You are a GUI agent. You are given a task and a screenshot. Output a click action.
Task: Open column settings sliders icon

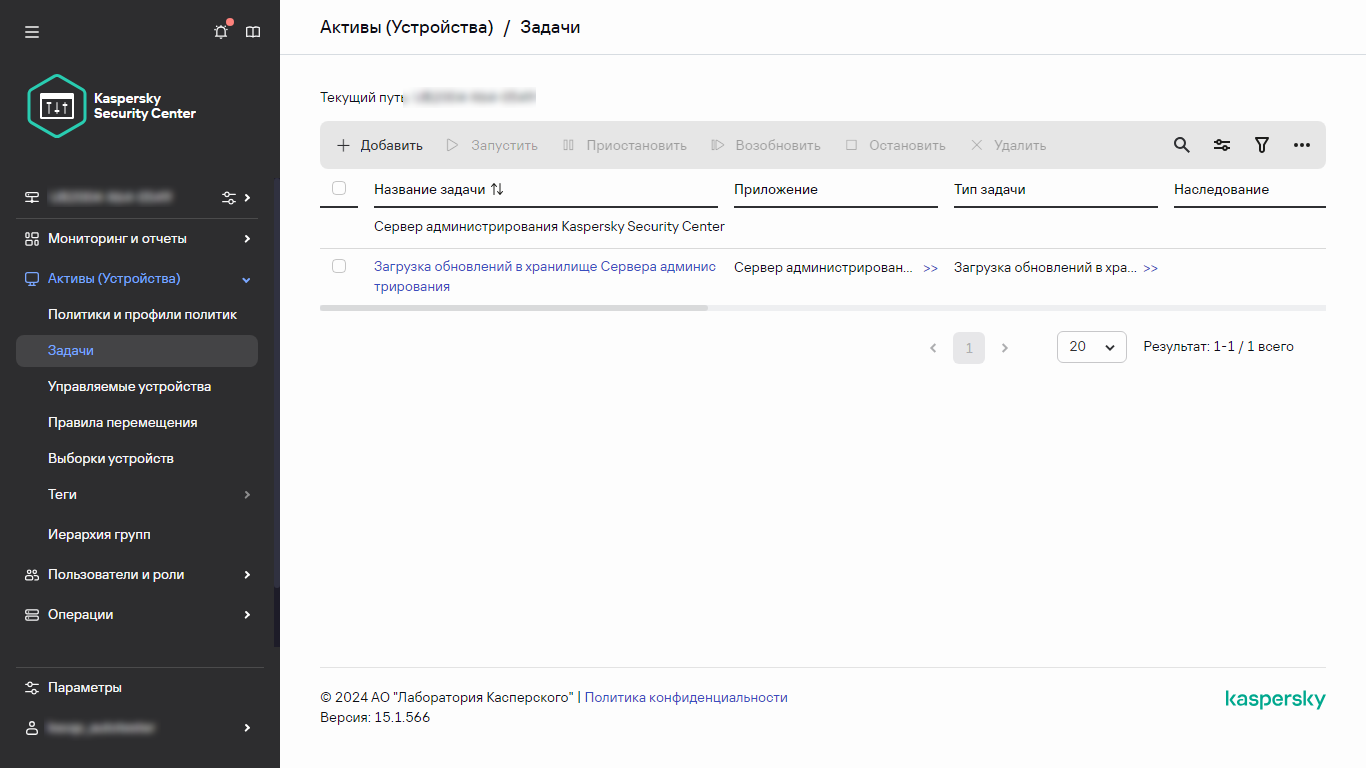[1221, 145]
